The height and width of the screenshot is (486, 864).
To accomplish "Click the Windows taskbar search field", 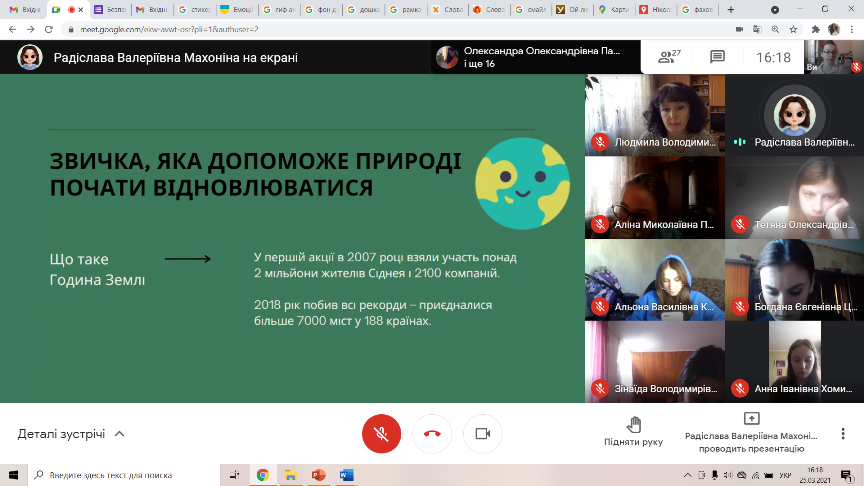I will (120, 475).
